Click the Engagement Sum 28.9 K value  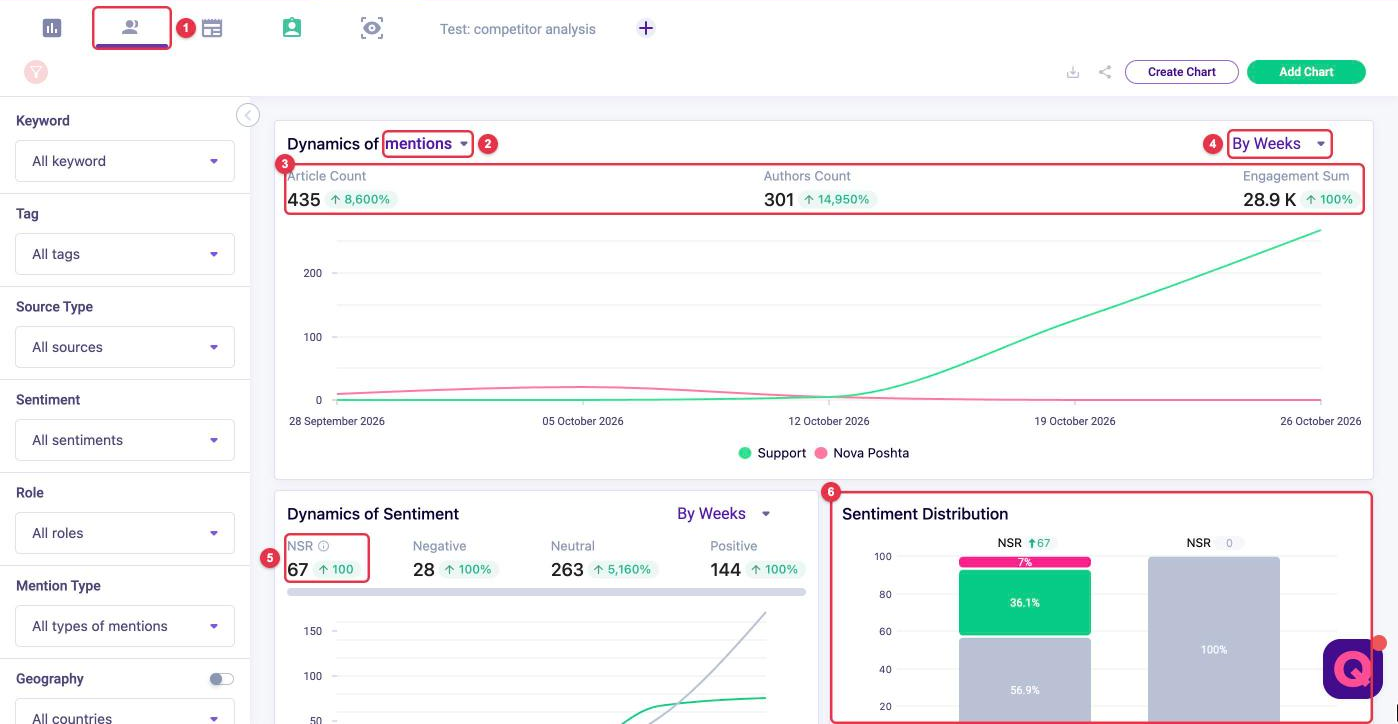point(1270,200)
